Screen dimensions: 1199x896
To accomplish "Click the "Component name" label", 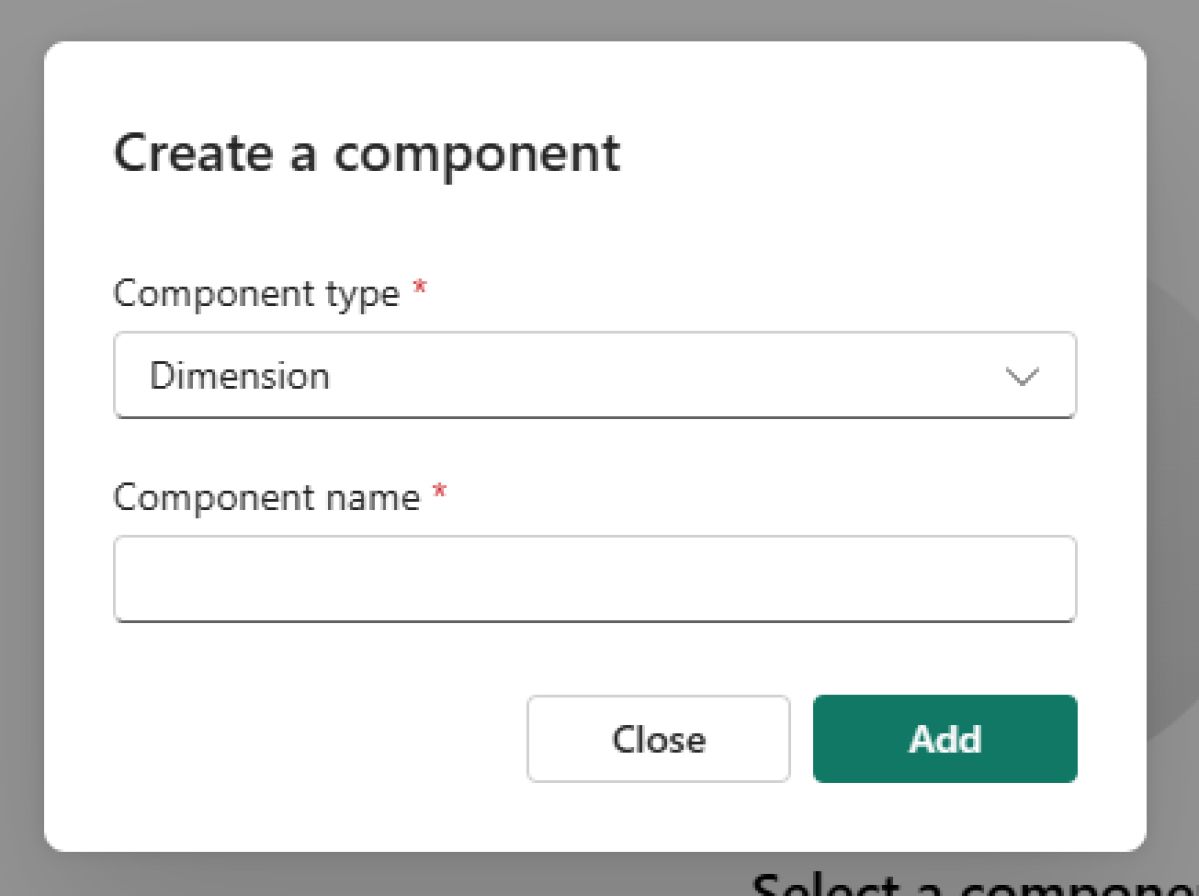I will [x=266, y=497].
